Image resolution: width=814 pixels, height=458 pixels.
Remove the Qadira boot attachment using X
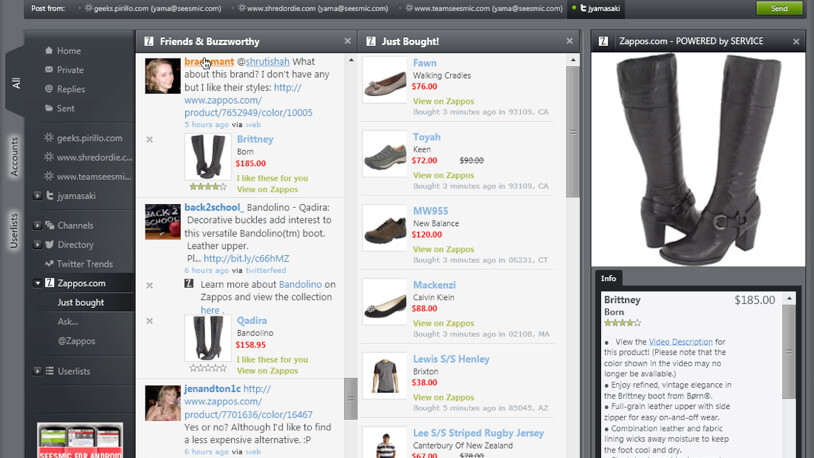click(150, 321)
